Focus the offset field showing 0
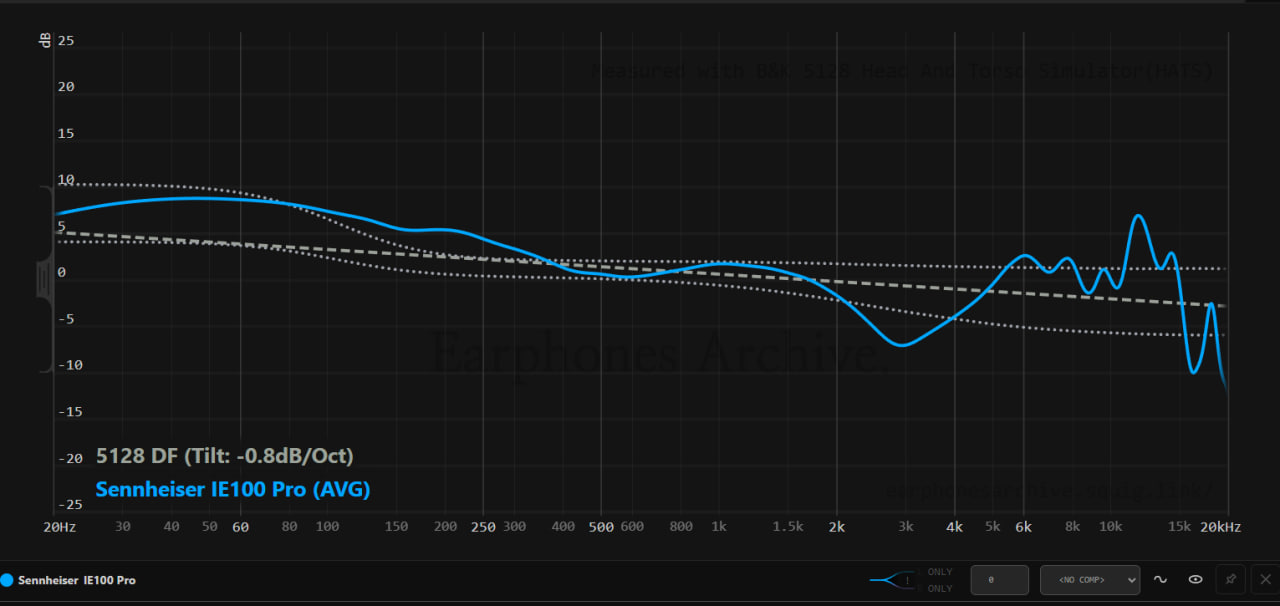 (999, 580)
